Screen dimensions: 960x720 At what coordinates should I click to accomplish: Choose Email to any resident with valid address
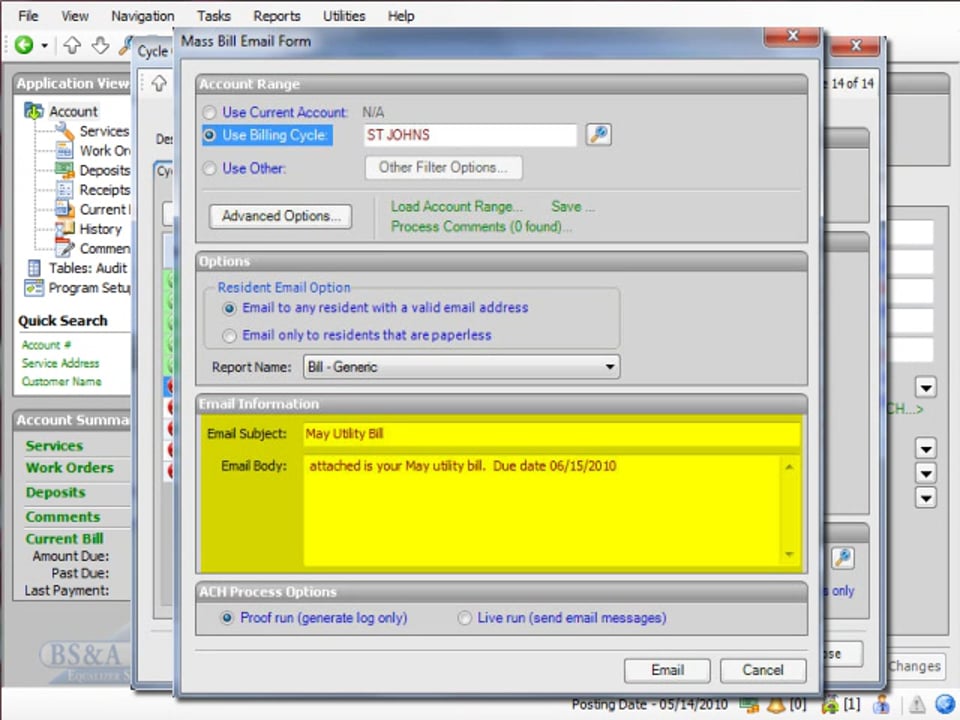pyautogui.click(x=229, y=309)
